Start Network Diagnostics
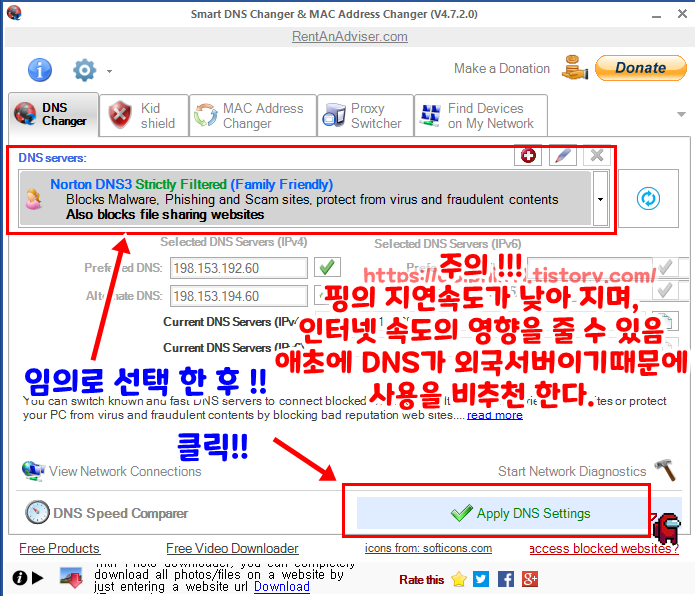The width and height of the screenshot is (695, 596). click(x=572, y=471)
